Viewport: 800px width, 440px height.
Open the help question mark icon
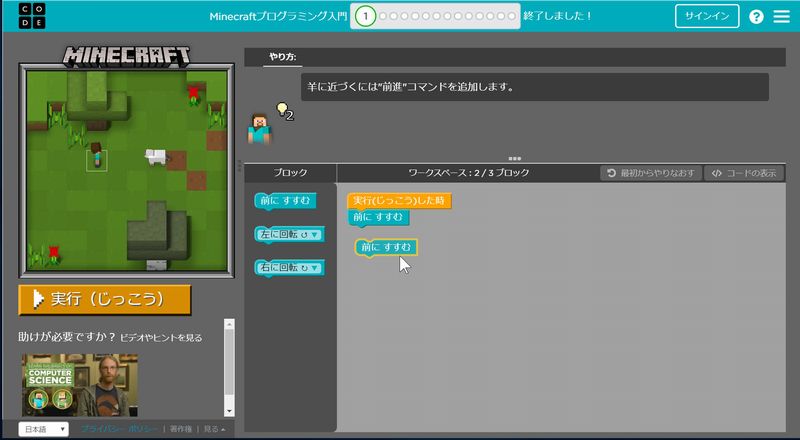756,17
